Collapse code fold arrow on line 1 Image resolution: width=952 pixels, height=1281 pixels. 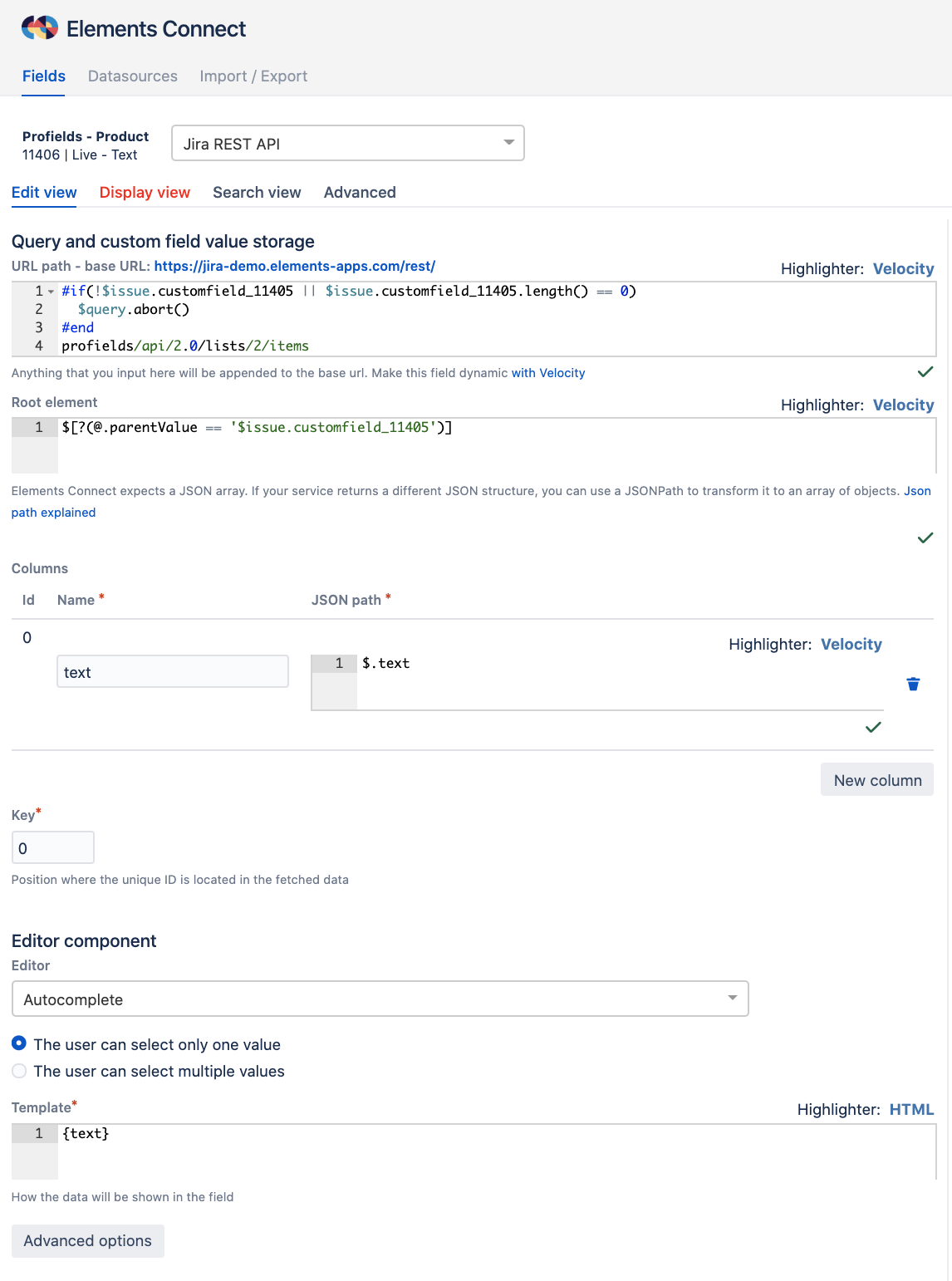51,292
